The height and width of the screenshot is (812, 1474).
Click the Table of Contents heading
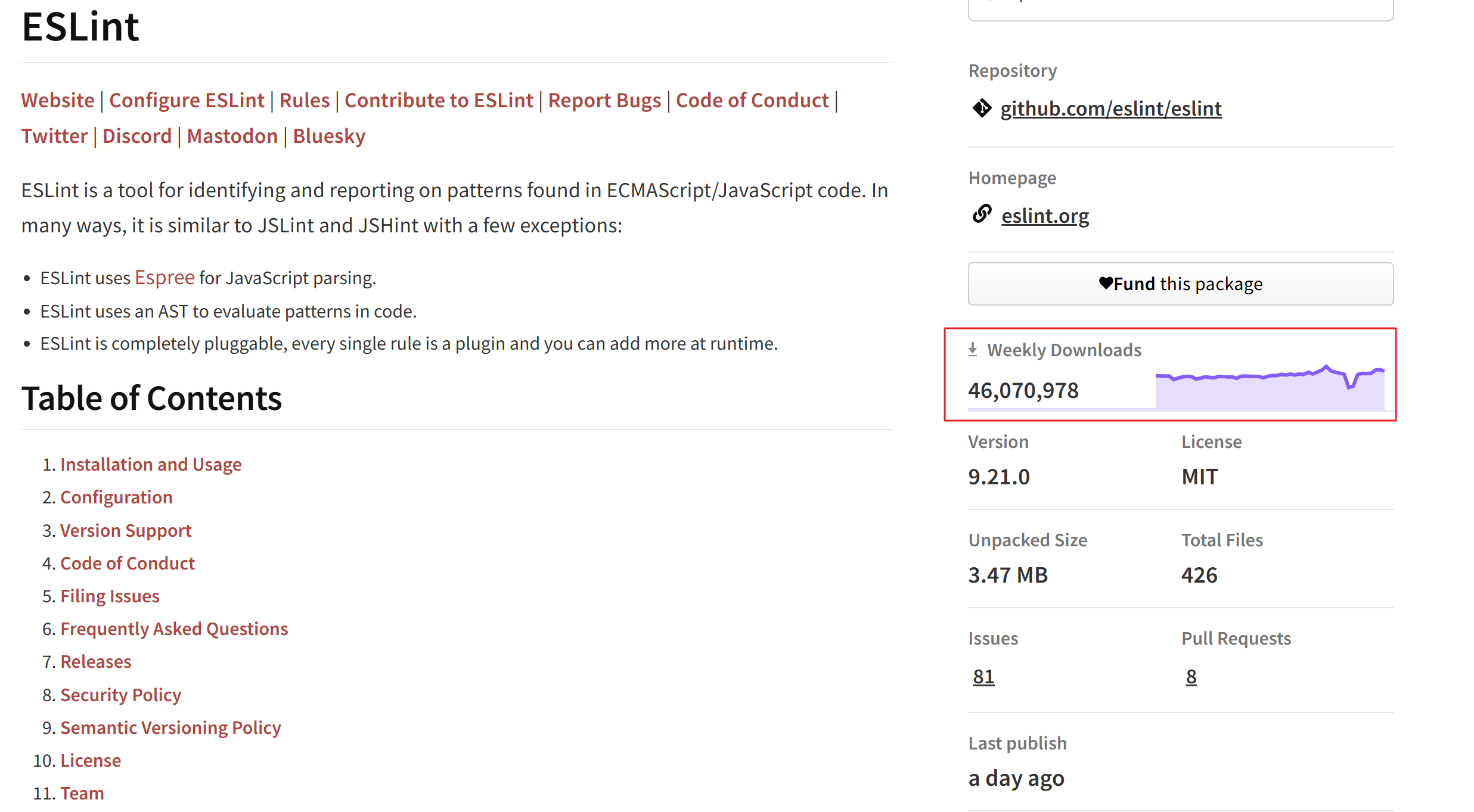click(151, 398)
